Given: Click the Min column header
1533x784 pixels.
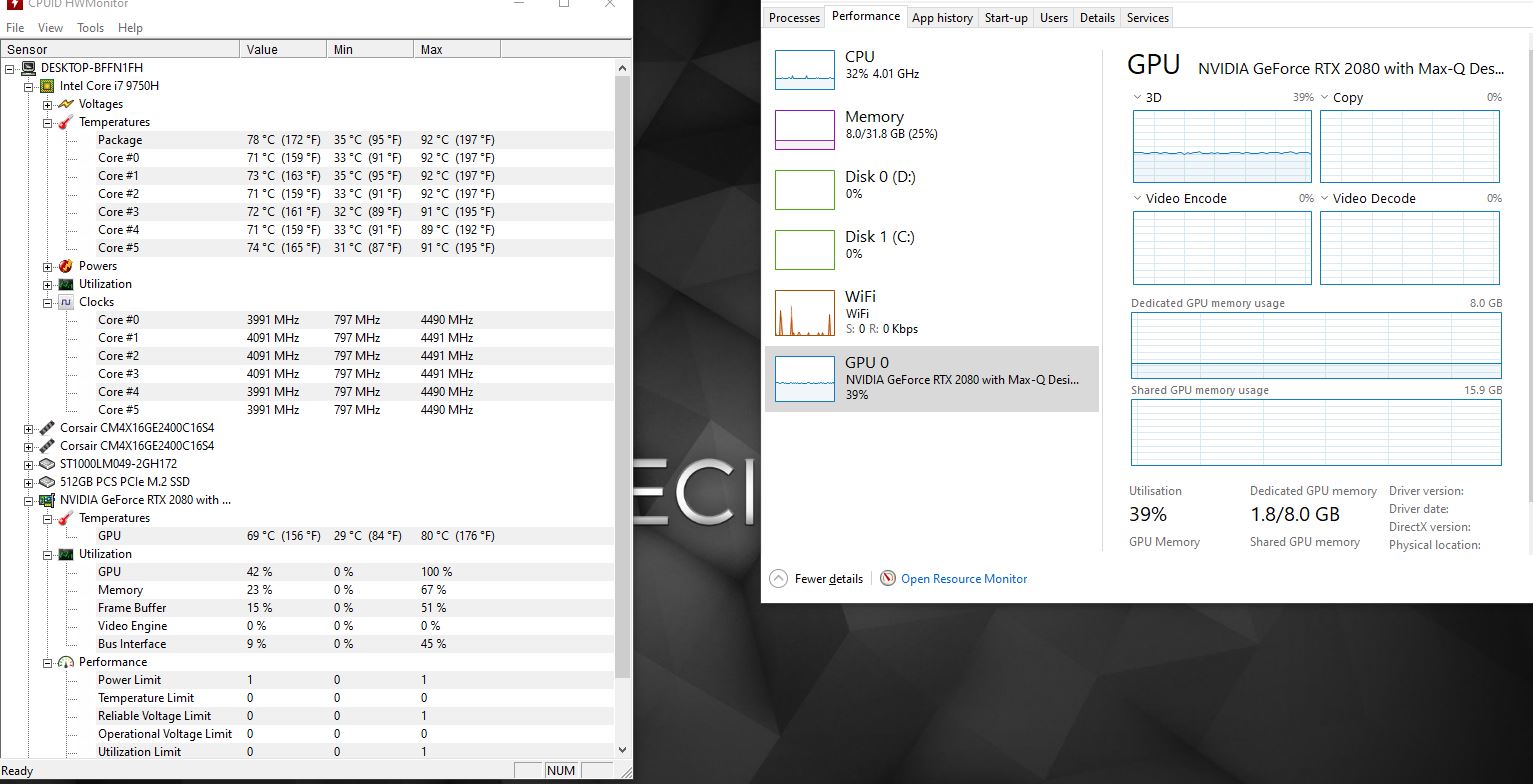Looking at the screenshot, I should point(370,49).
